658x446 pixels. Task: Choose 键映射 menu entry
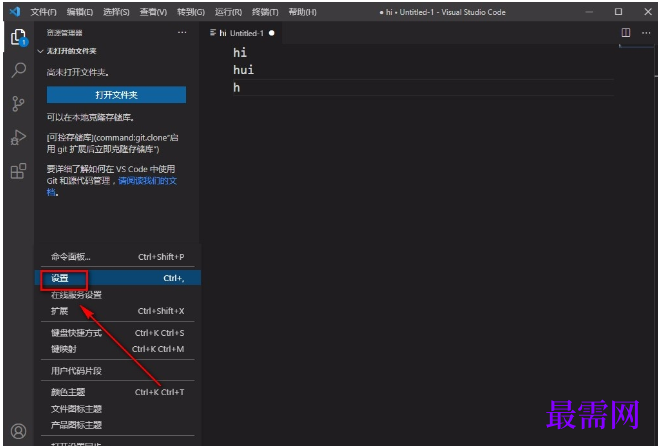pos(118,349)
